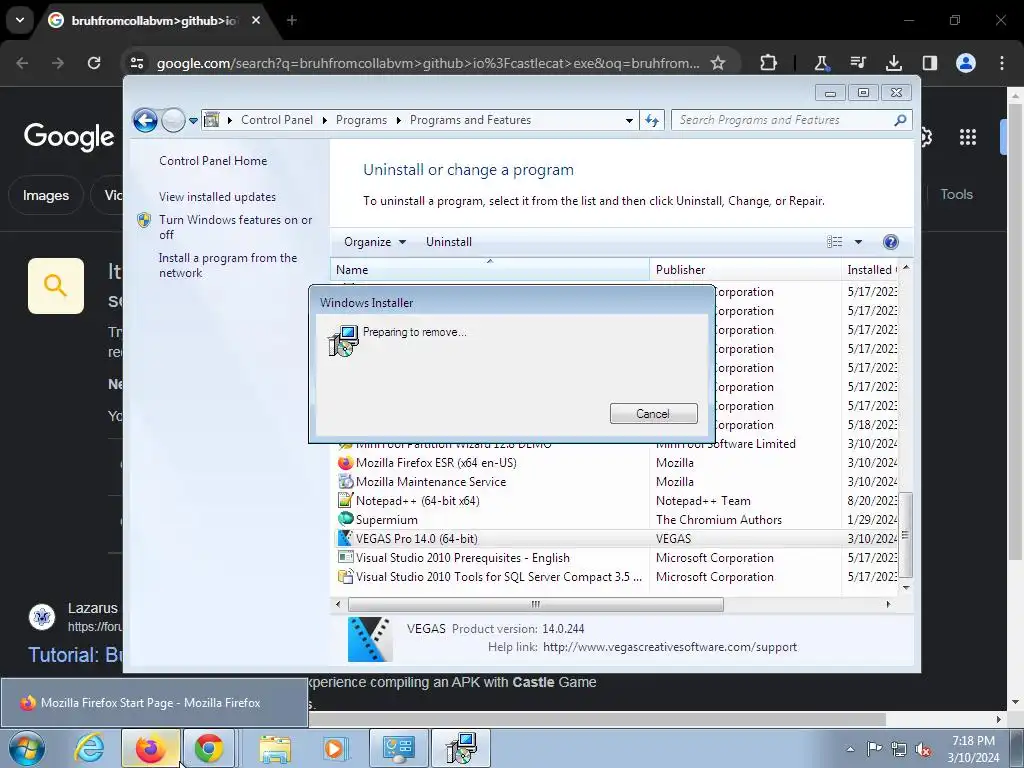Sort list by the Publisher column
The height and width of the screenshot is (768, 1024).
click(x=745, y=270)
